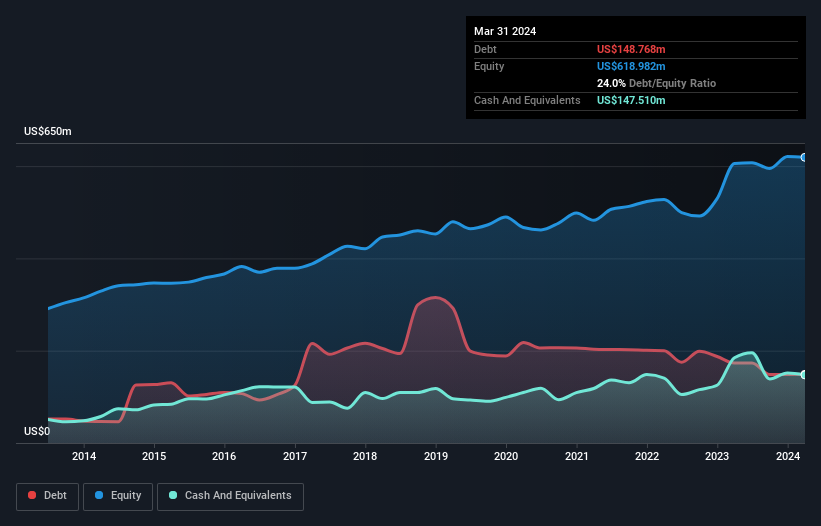
Task: Select the Cash endpoint marker at Mar 2024
Action: [804, 375]
